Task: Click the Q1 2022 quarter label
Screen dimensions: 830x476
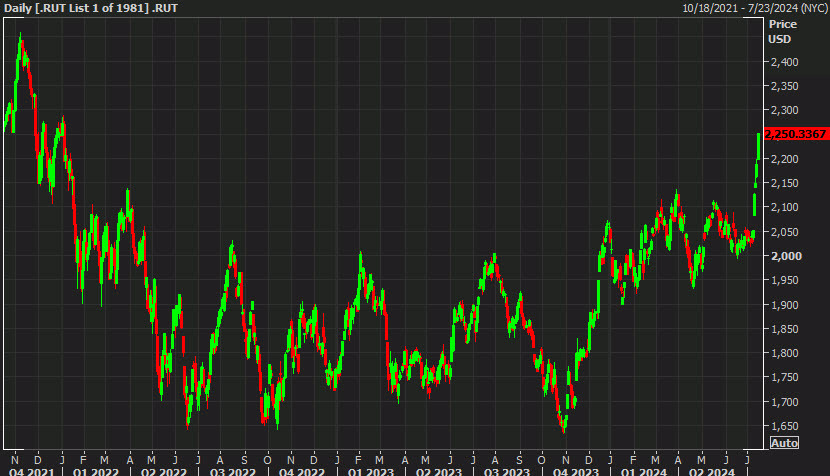Action: pyautogui.click(x=96, y=471)
